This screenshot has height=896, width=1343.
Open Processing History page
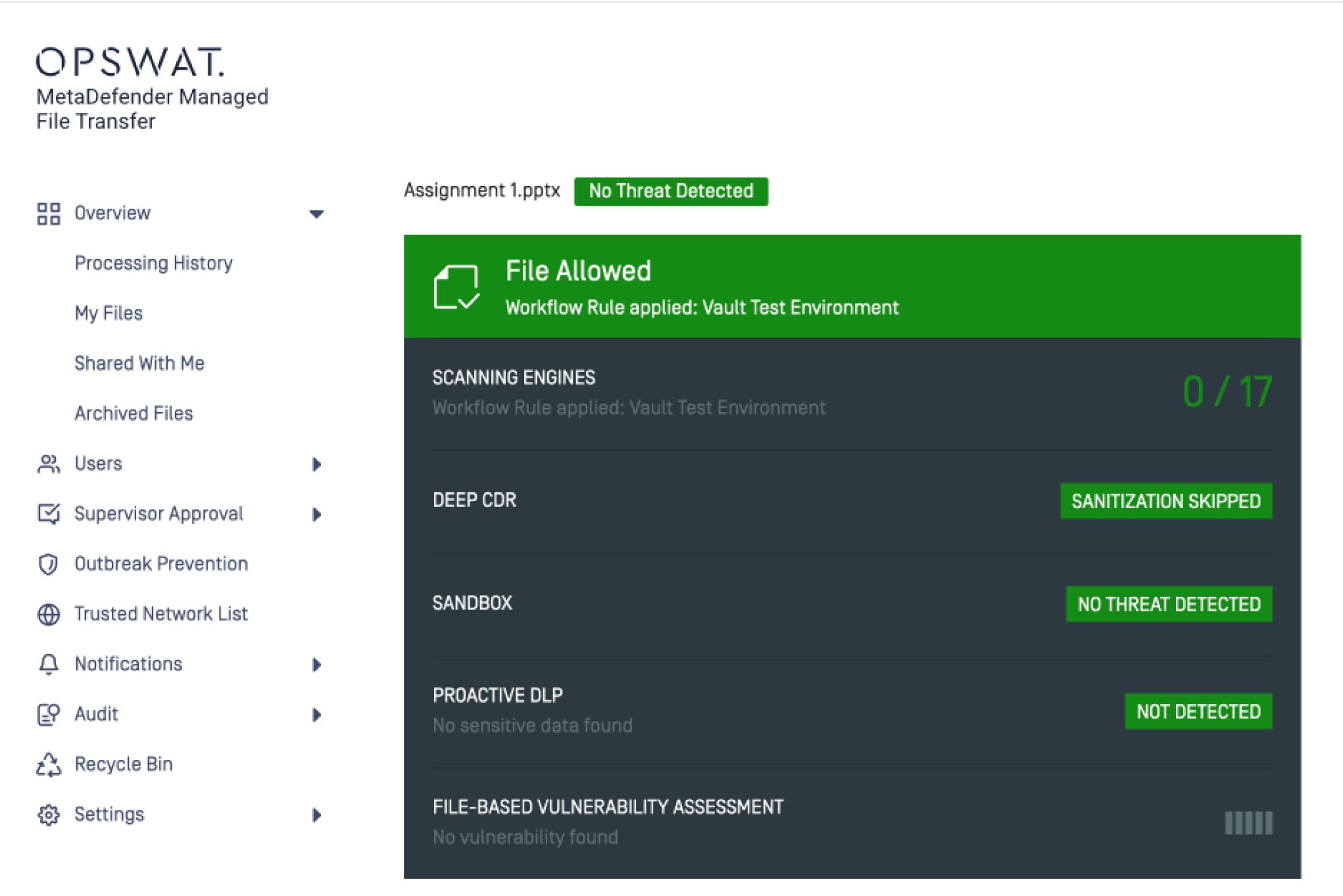click(154, 263)
